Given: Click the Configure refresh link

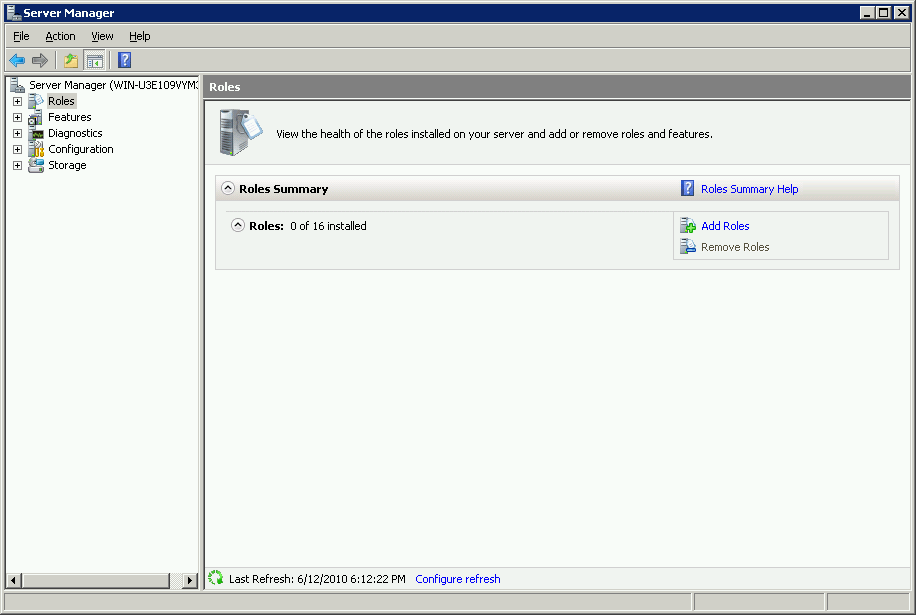Looking at the screenshot, I should click(x=457, y=578).
